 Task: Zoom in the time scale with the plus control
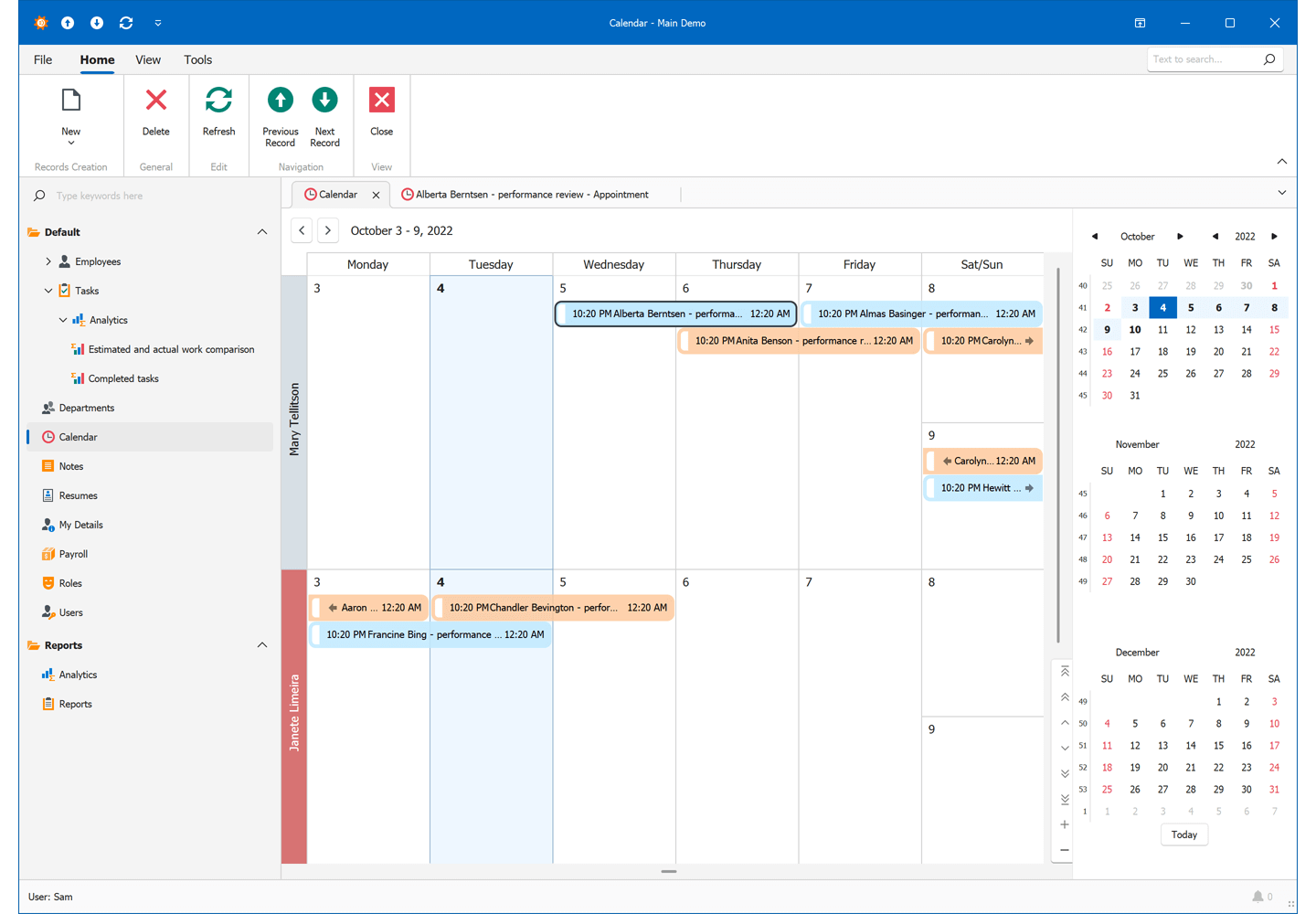1063,824
